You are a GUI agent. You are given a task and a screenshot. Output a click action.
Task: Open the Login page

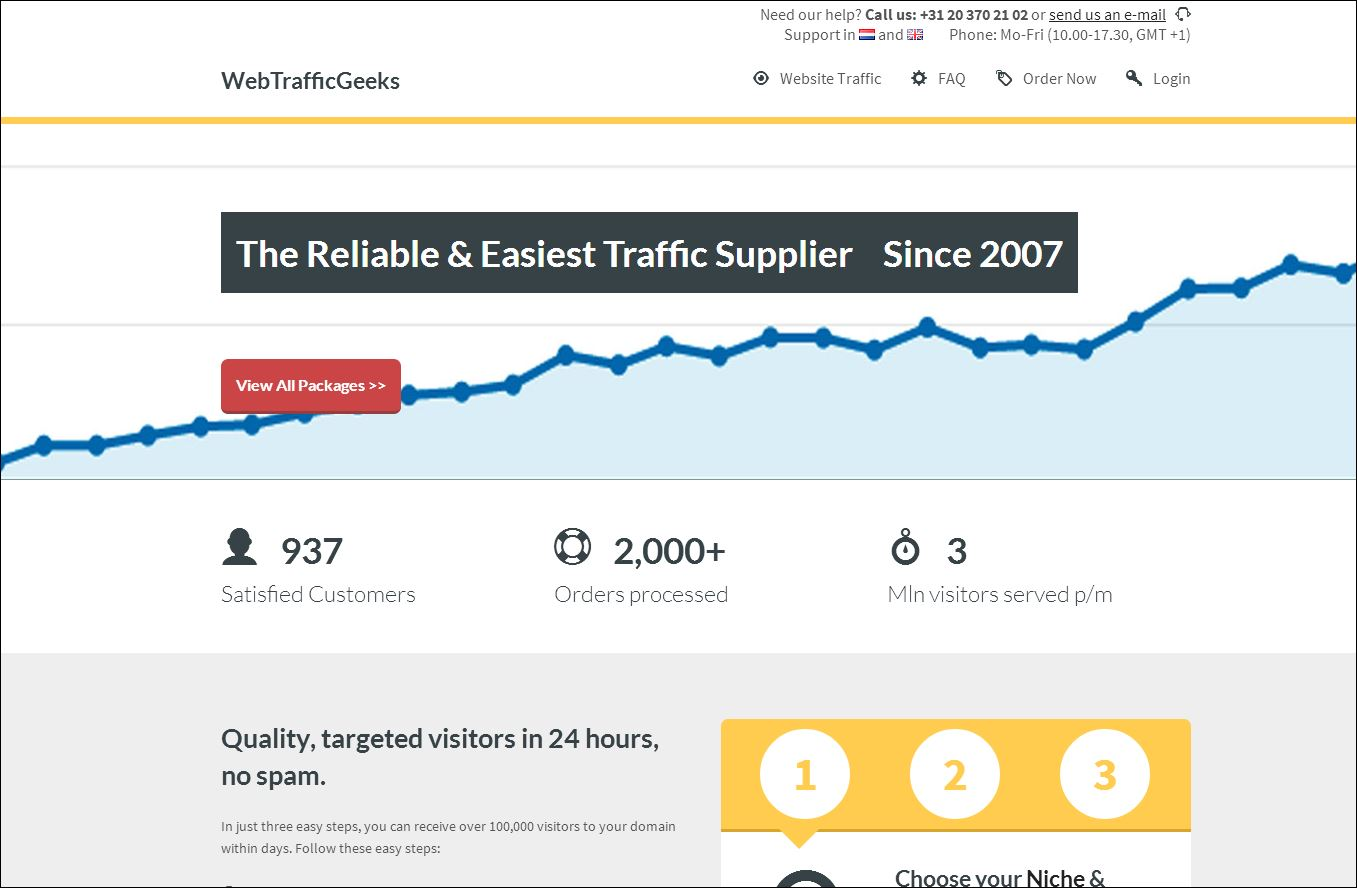1172,78
